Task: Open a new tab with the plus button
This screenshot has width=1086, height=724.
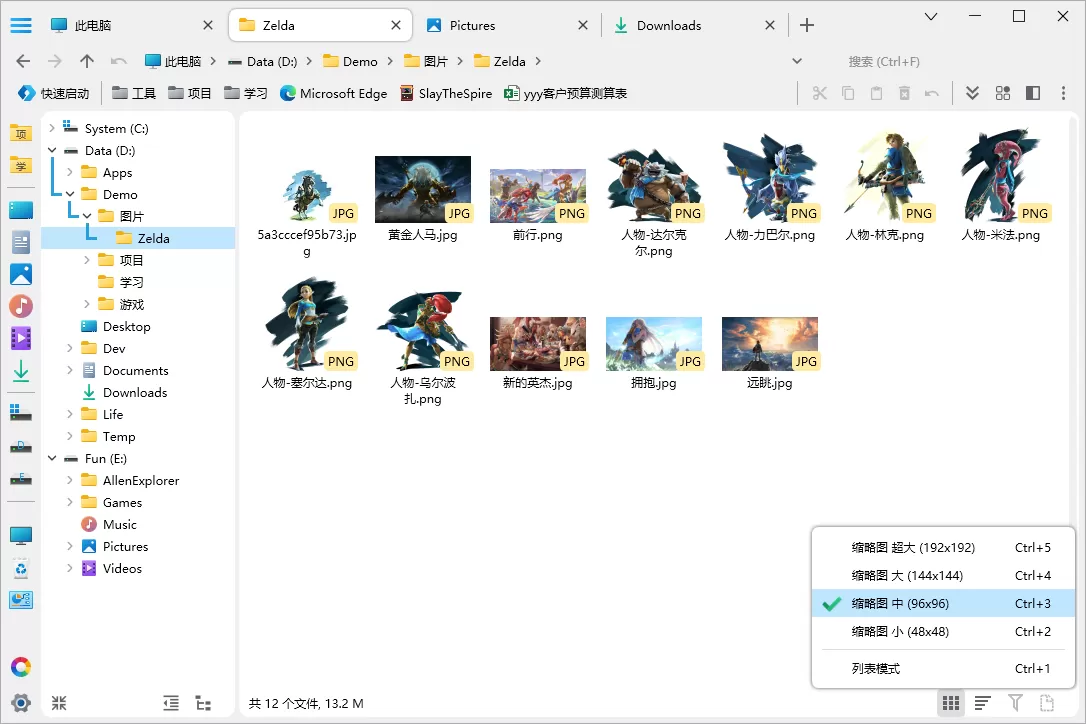Action: (x=807, y=25)
